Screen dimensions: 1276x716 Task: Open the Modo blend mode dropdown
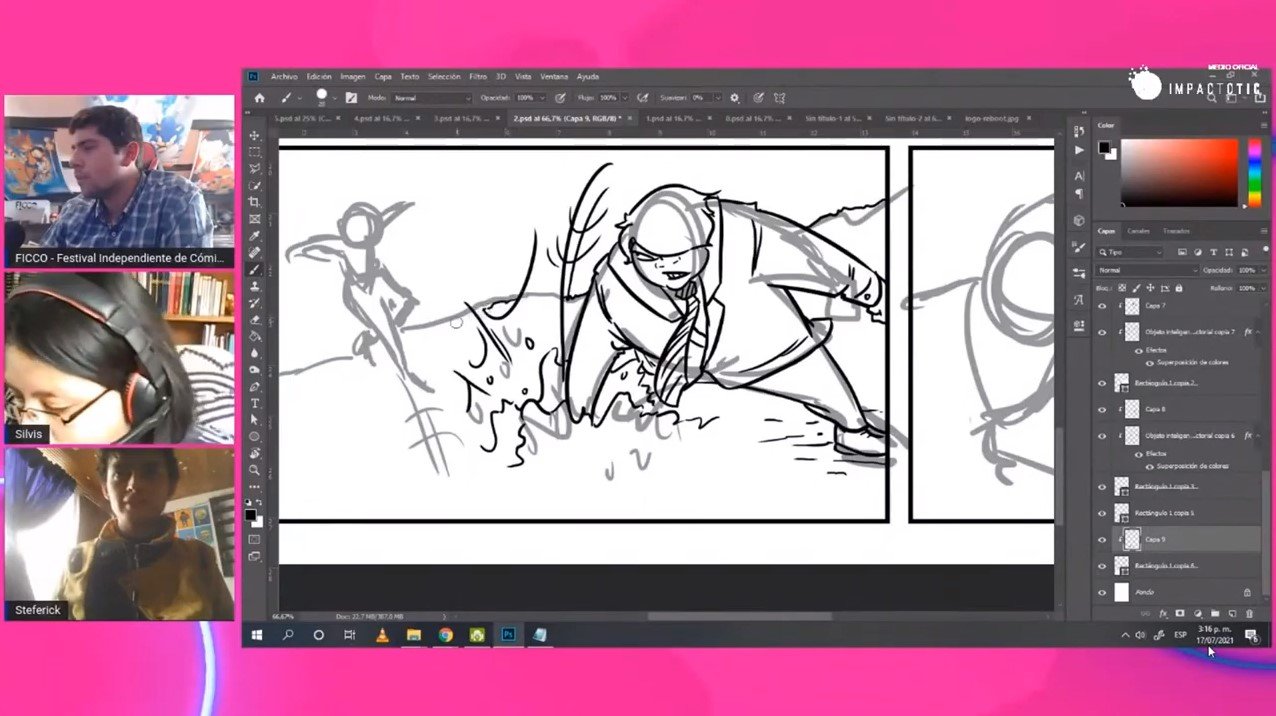pos(431,98)
